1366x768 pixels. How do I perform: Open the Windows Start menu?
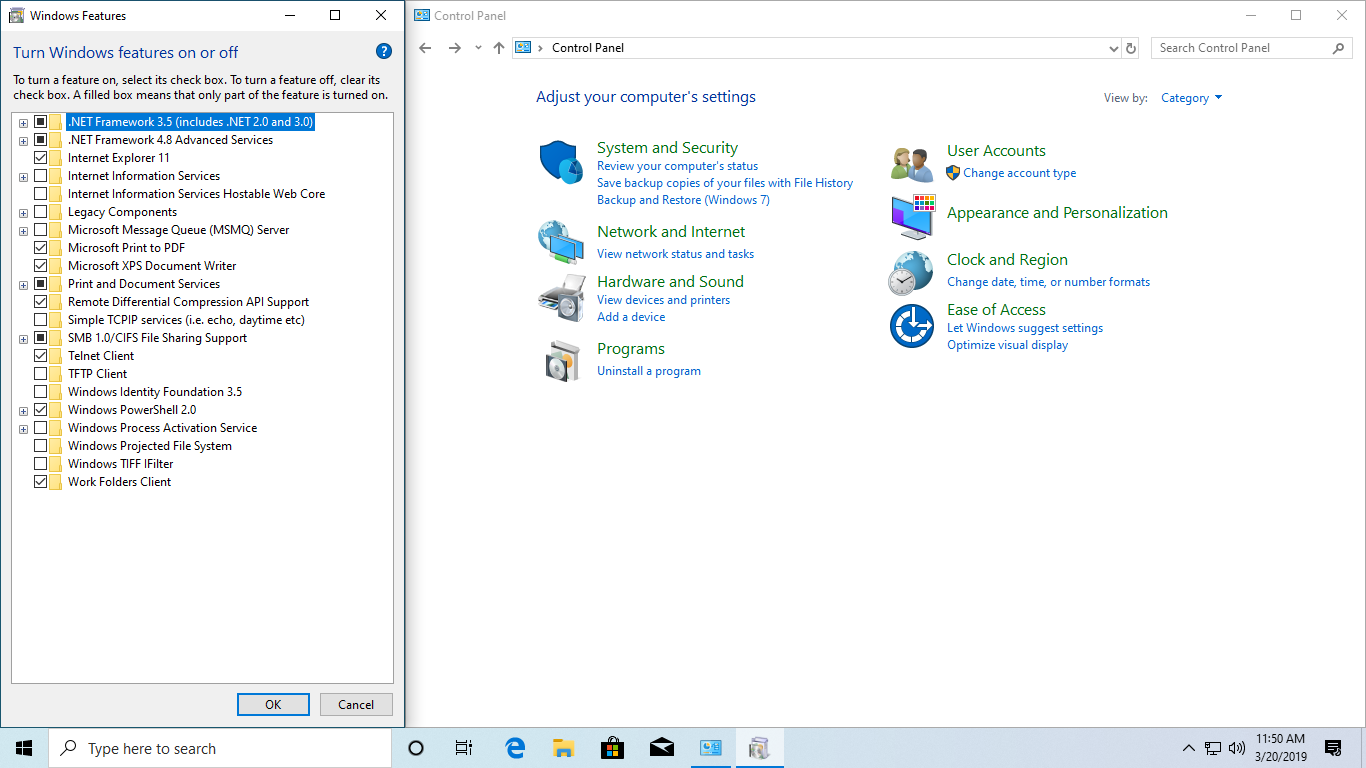coord(24,748)
